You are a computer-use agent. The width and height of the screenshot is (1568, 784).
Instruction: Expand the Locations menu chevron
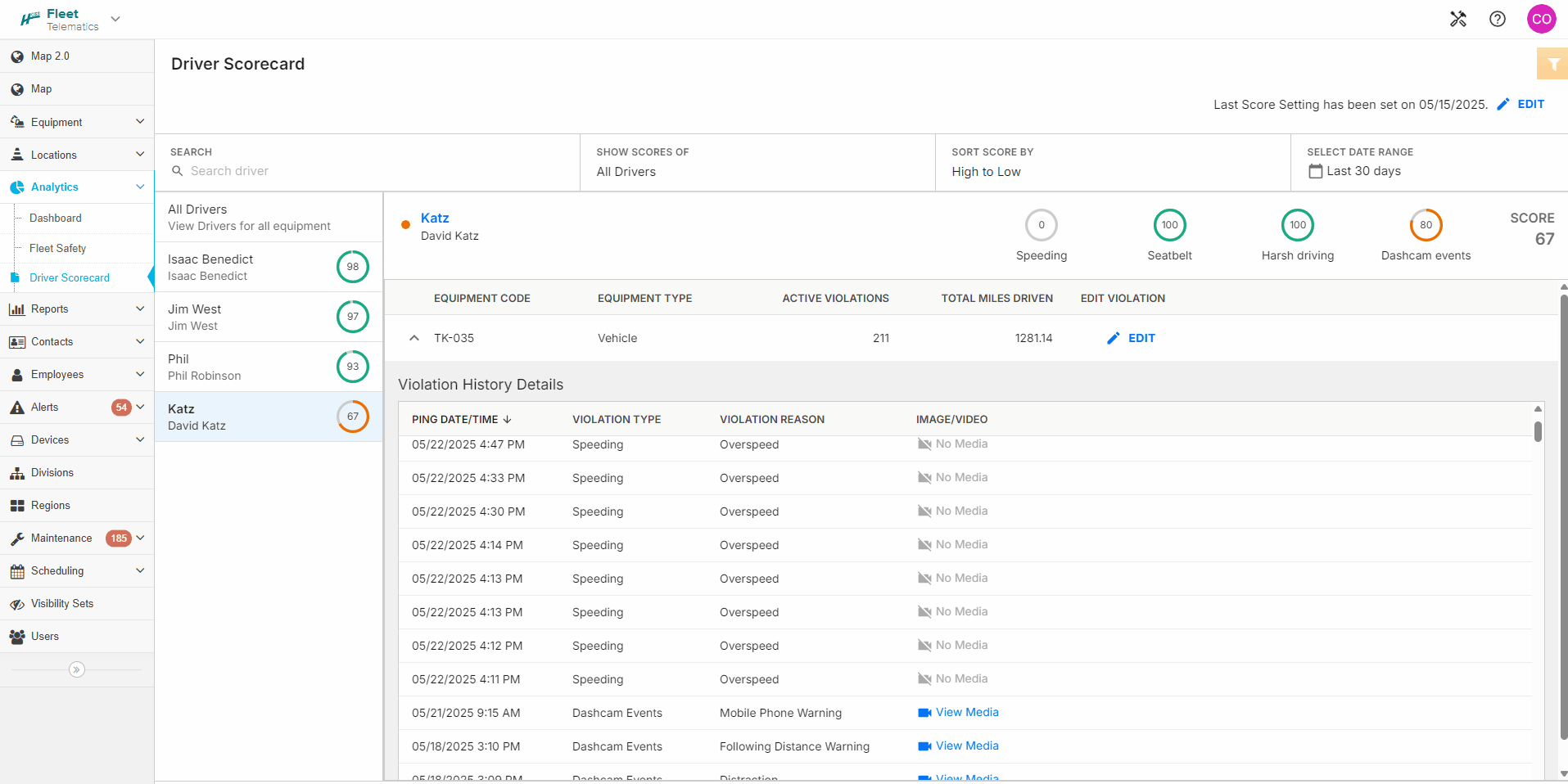click(140, 155)
